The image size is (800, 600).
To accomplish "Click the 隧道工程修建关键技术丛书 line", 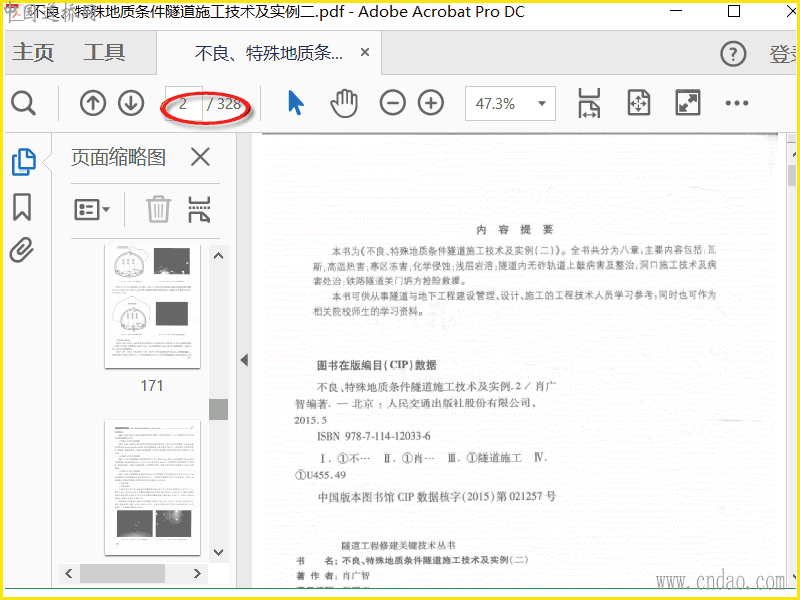I will coord(398,545).
